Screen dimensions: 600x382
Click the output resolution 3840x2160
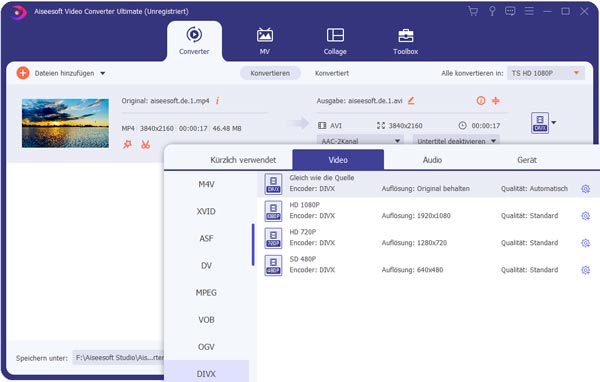(x=405, y=126)
